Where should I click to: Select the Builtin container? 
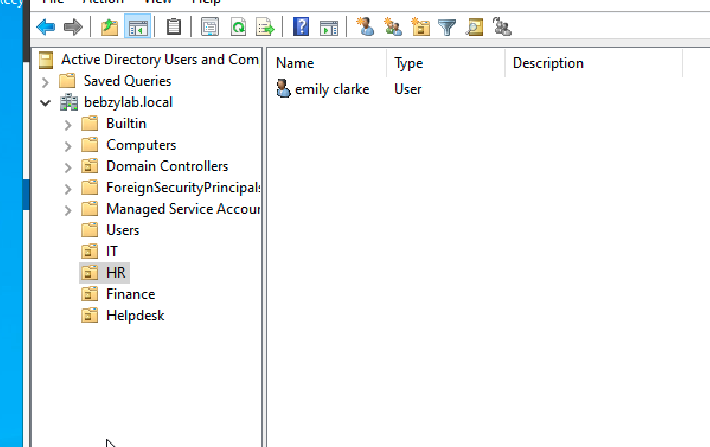(x=126, y=123)
